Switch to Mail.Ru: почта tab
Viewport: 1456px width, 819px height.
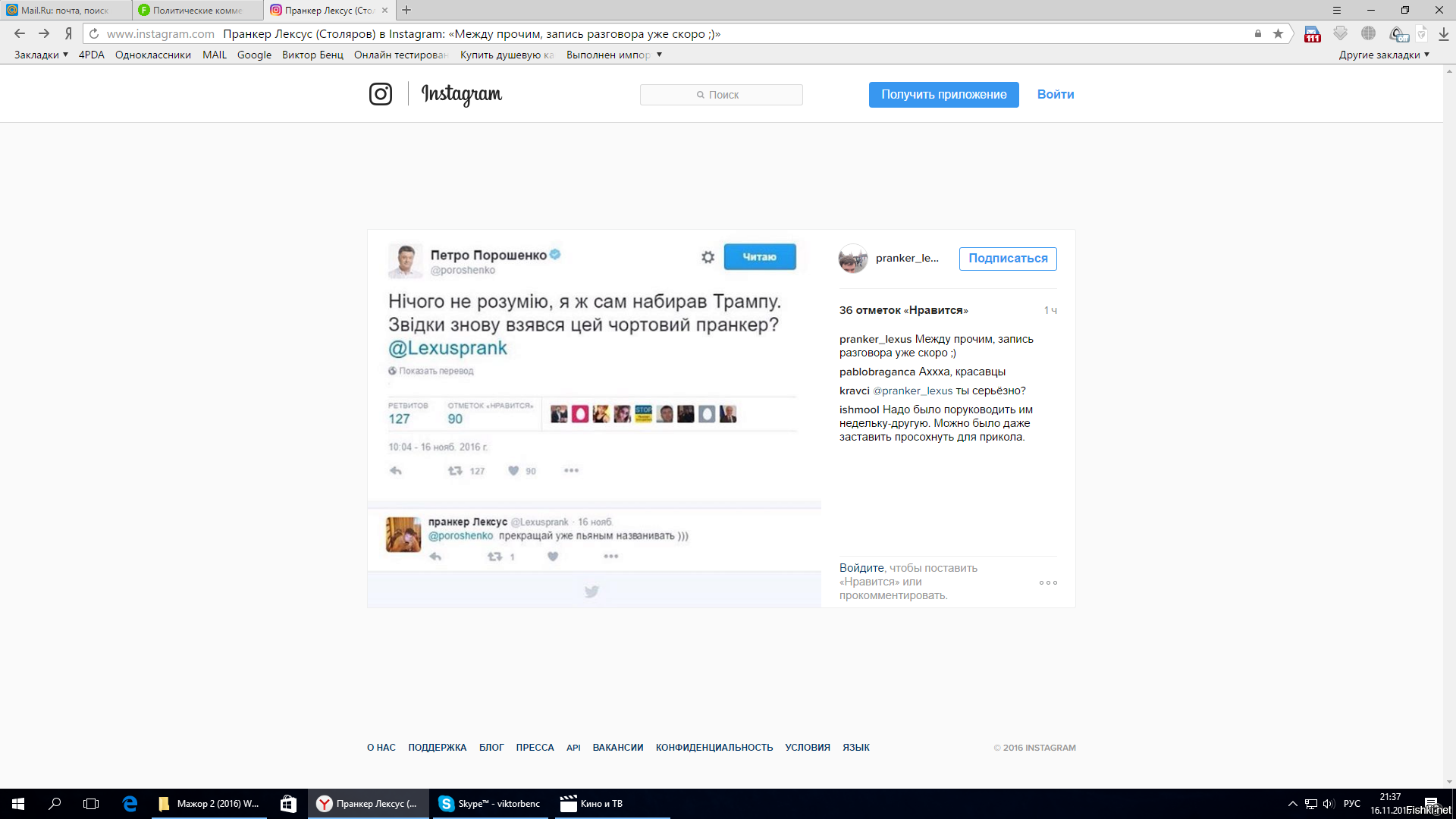pos(65,10)
